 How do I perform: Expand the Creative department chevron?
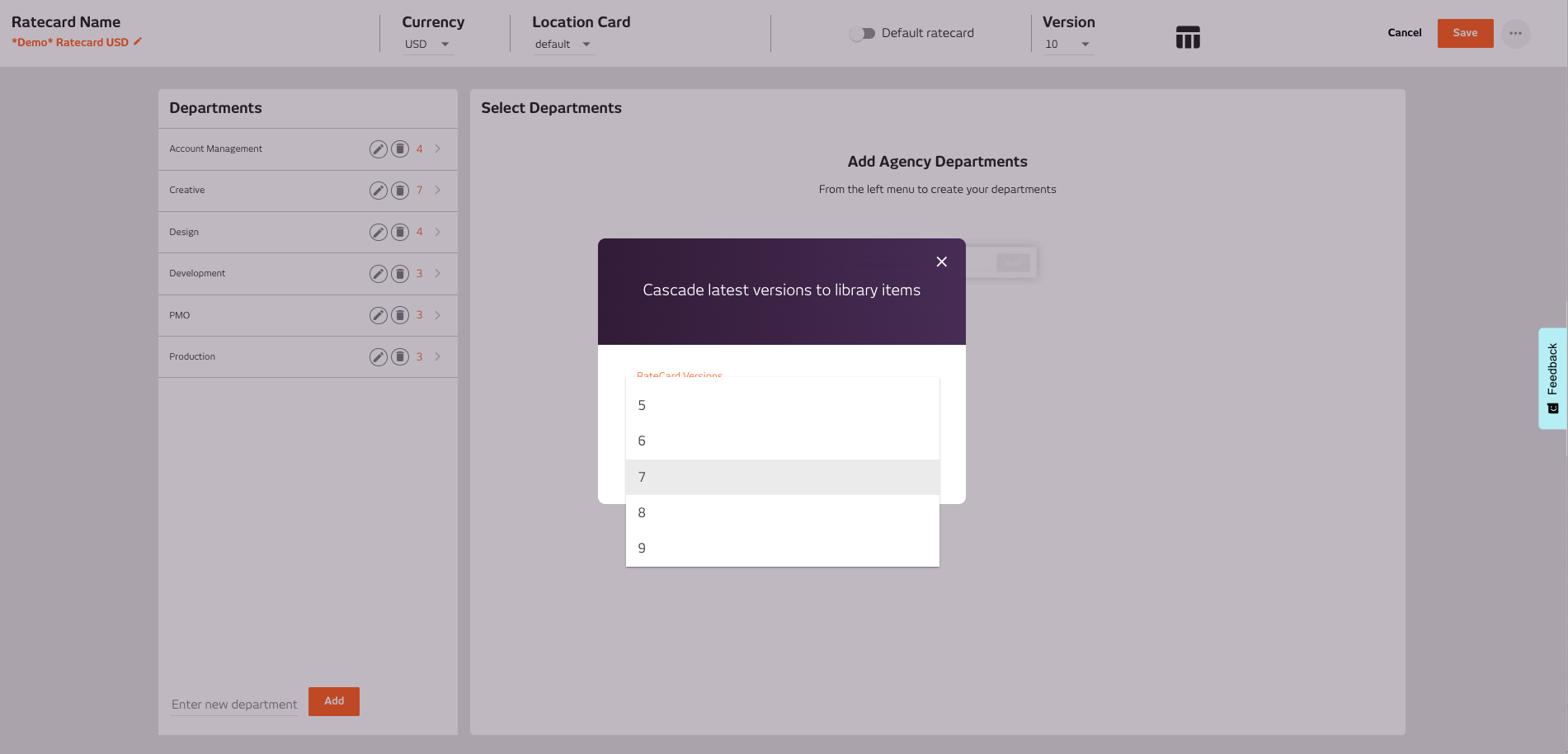pos(438,191)
